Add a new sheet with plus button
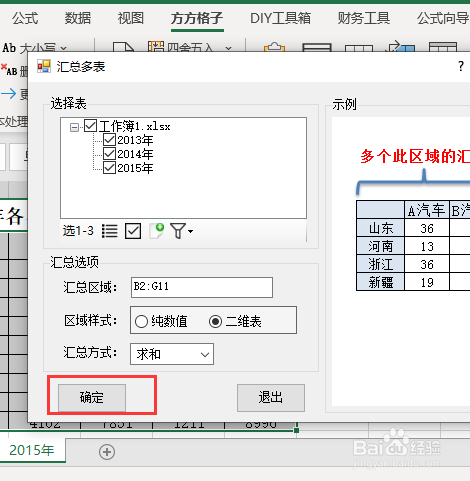Screen dimensions: 470x481 click(x=107, y=452)
